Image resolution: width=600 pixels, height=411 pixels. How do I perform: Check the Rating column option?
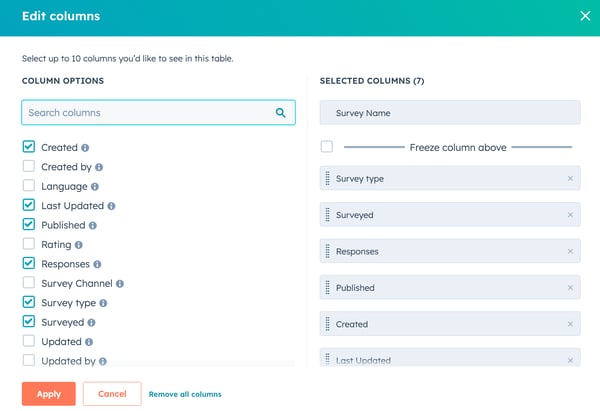[29, 245]
